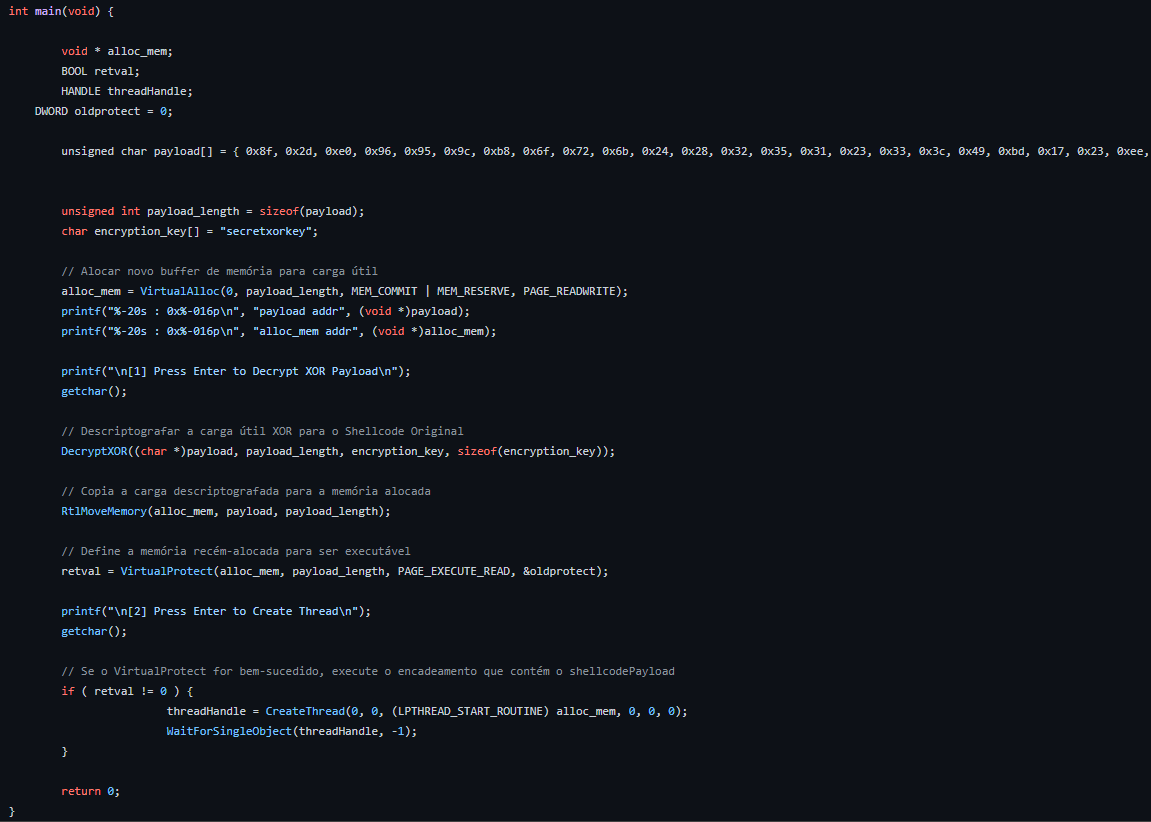Click the 'return 0;' statement
1151x822 pixels.
[x=90, y=791]
